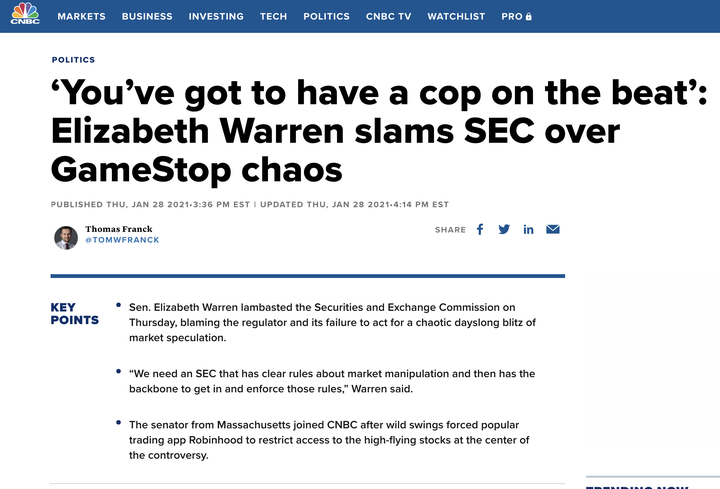Viewport: 720px width, 489px height.
Task: Click Thomas Franck's author photo
Action: 65,237
